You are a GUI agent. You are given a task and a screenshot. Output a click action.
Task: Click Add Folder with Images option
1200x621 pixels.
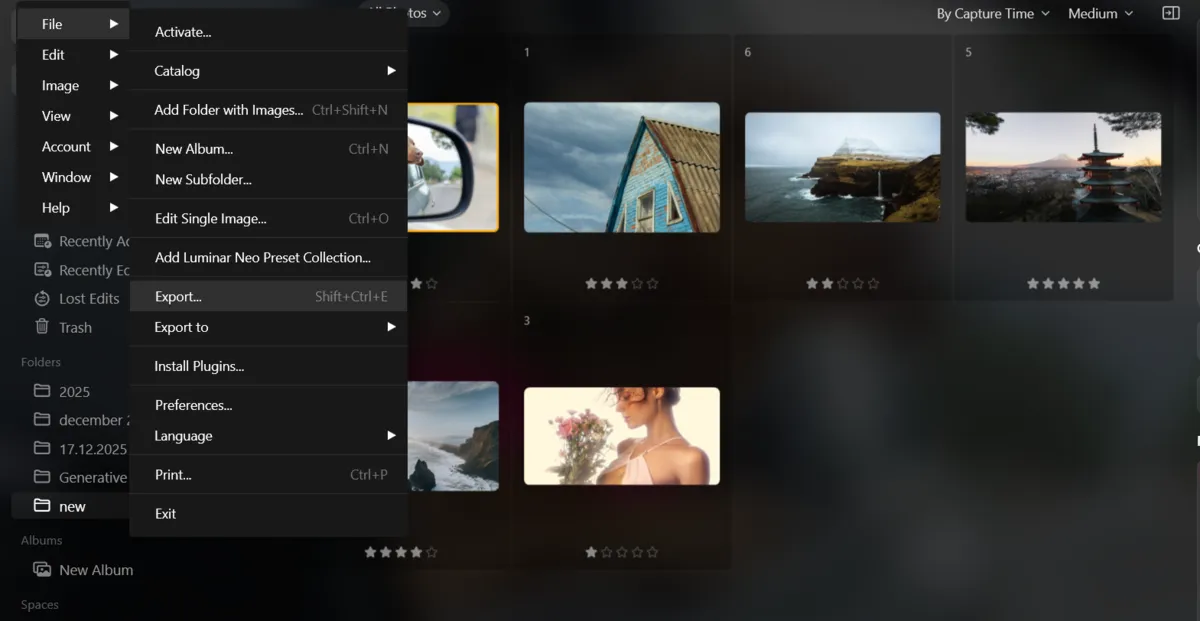coord(230,110)
